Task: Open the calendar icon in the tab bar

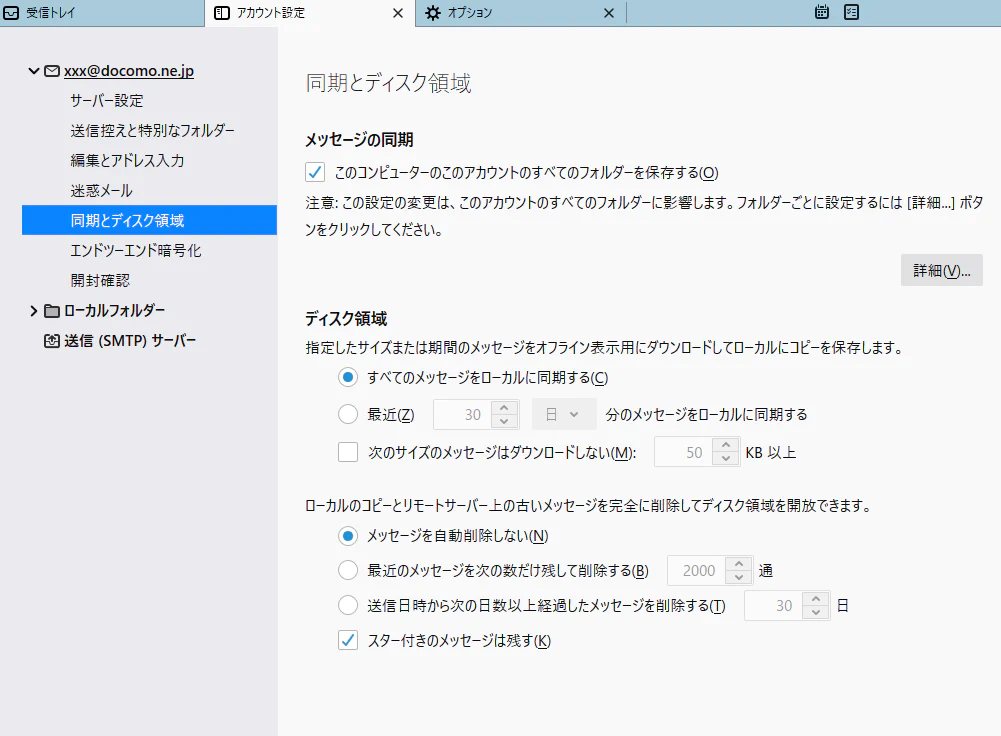Action: pos(822,12)
